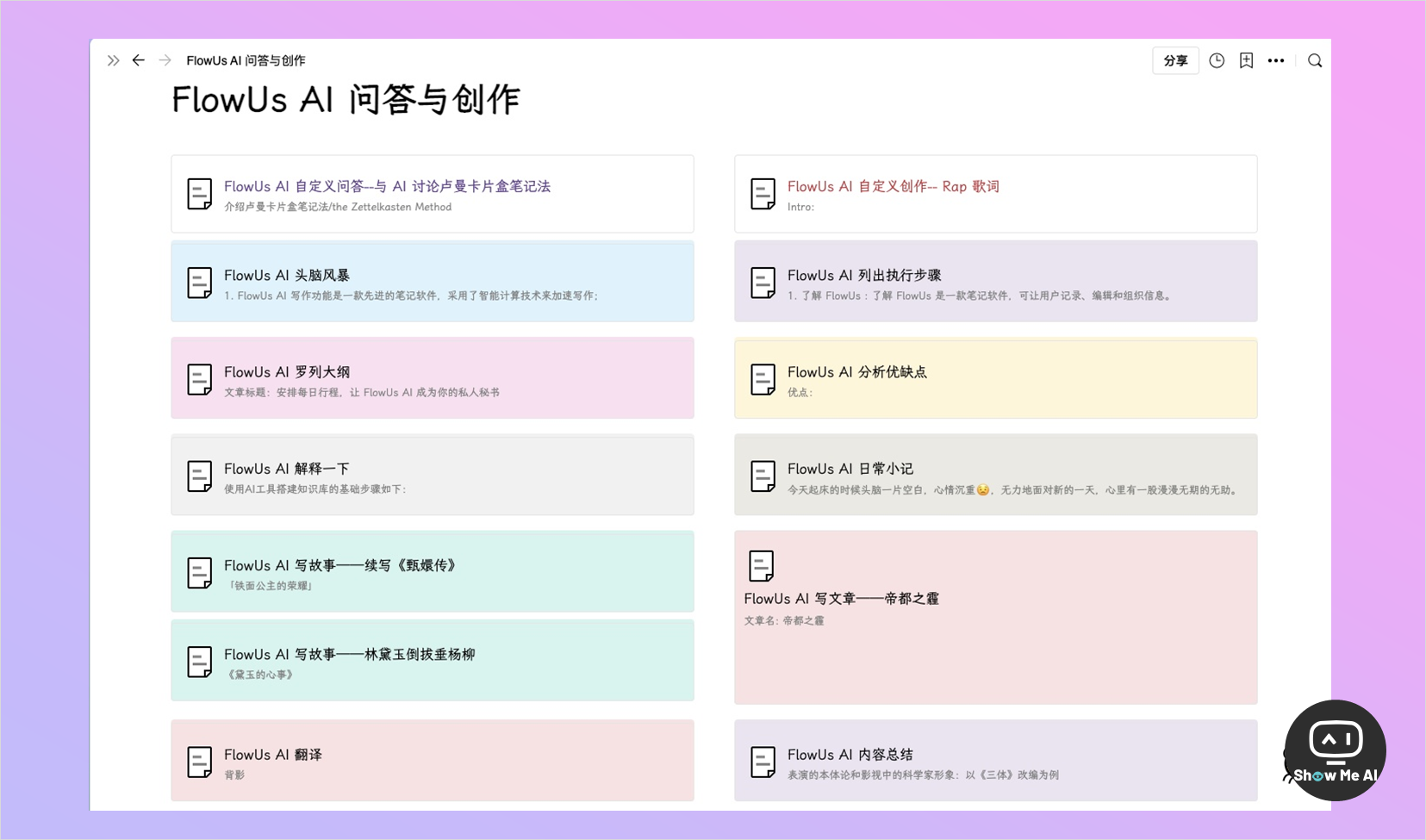
Task: Click preview text 使用AI工具搭建知识库的基础步骤如下
Action: pos(315,489)
